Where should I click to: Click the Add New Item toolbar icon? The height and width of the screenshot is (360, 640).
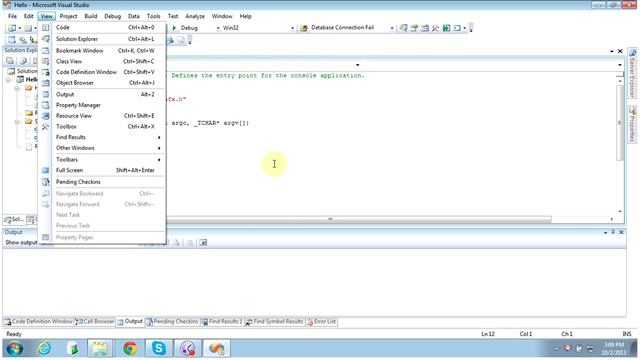pos(28,28)
